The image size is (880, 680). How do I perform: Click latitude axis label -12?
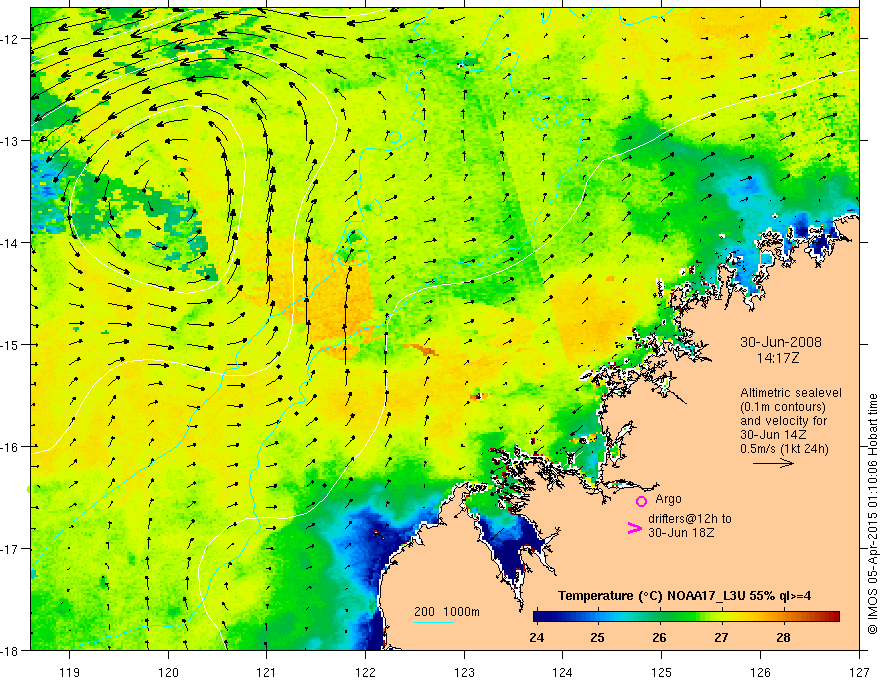click(x=11, y=39)
